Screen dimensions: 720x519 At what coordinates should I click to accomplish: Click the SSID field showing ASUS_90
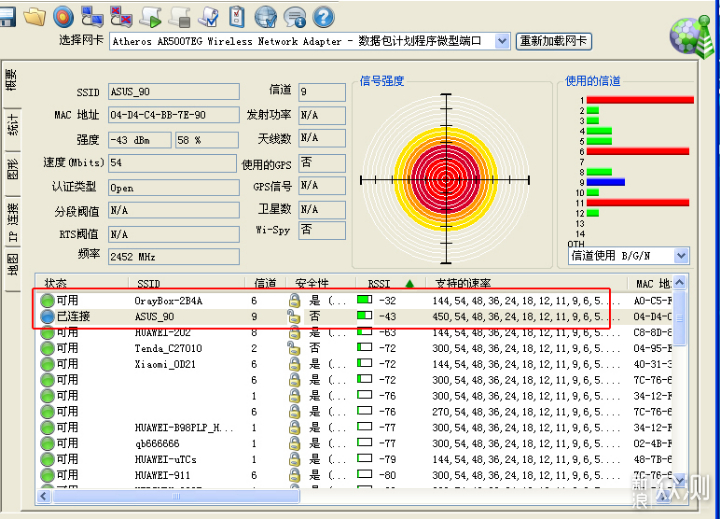(174, 91)
